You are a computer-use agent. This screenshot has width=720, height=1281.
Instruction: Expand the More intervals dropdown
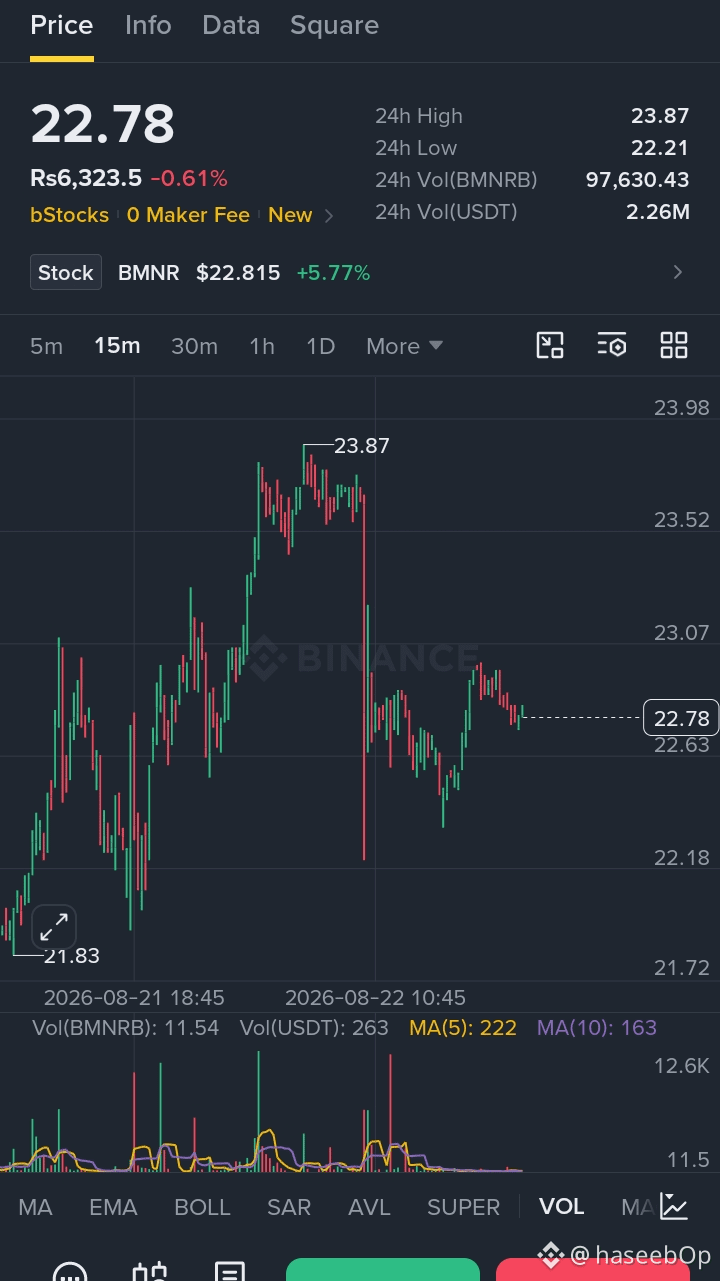[404, 346]
